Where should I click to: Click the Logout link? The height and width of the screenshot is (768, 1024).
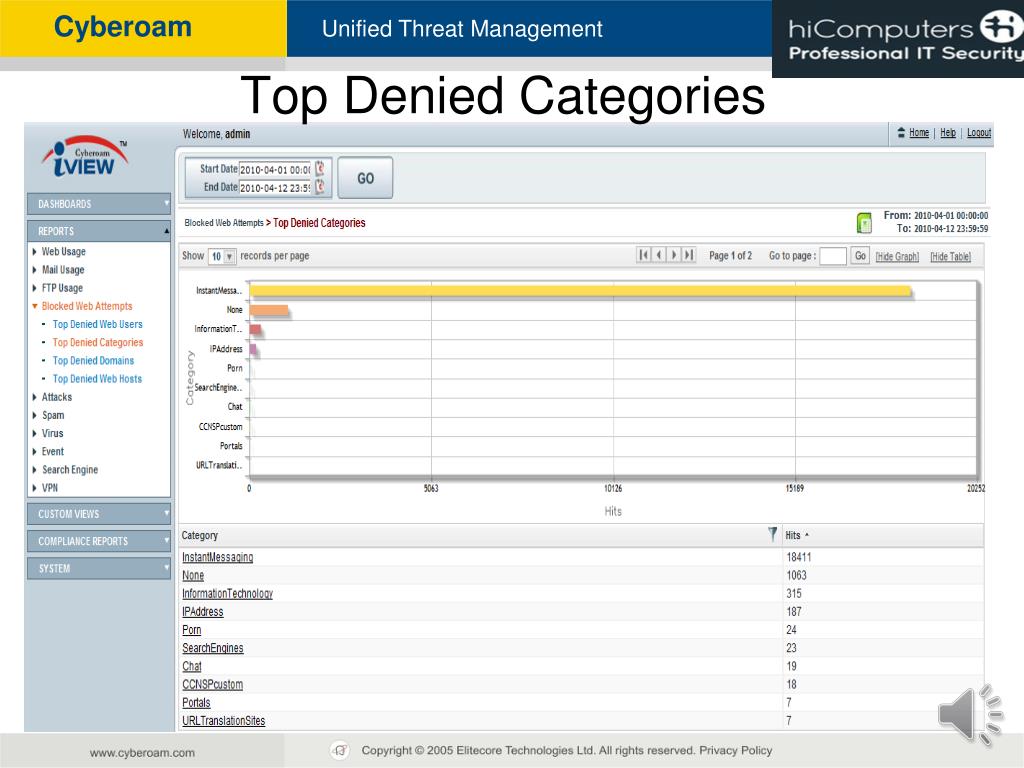coord(979,133)
